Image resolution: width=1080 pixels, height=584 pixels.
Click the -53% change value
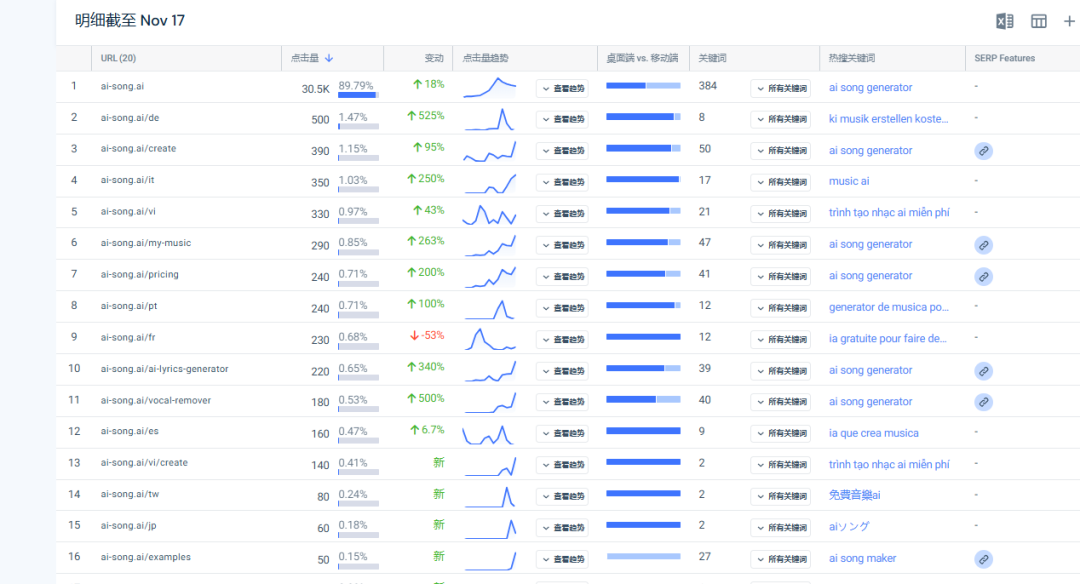pyautogui.click(x=427, y=335)
